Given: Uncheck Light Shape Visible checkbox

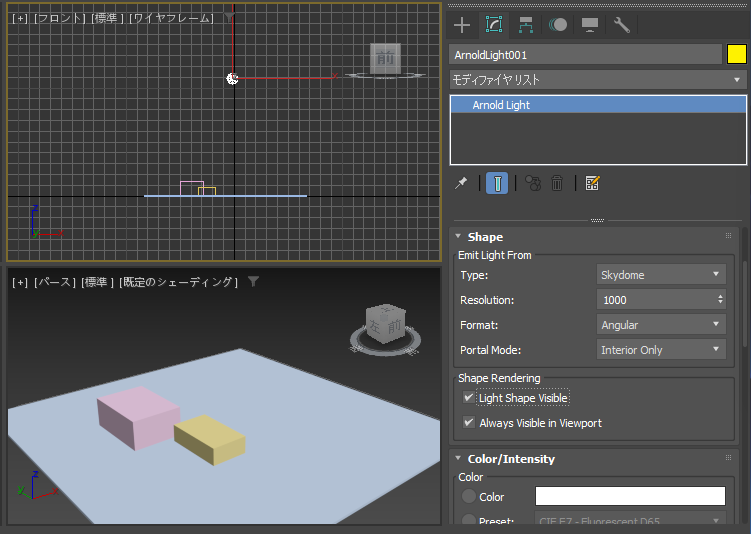Looking at the screenshot, I should (468, 398).
